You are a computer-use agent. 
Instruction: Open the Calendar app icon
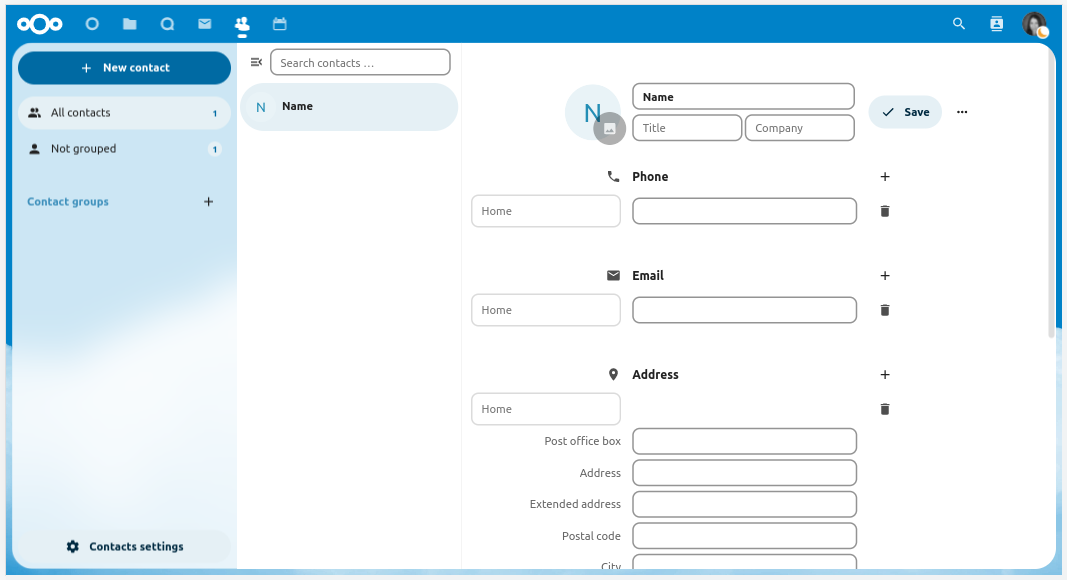[279, 24]
